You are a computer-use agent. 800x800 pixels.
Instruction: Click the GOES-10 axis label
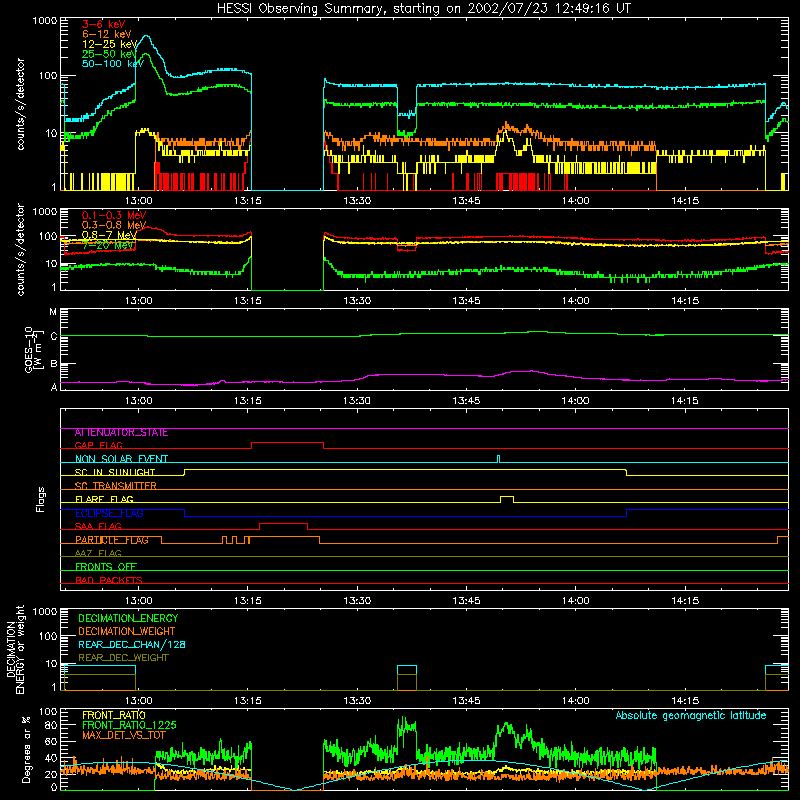(x=33, y=349)
